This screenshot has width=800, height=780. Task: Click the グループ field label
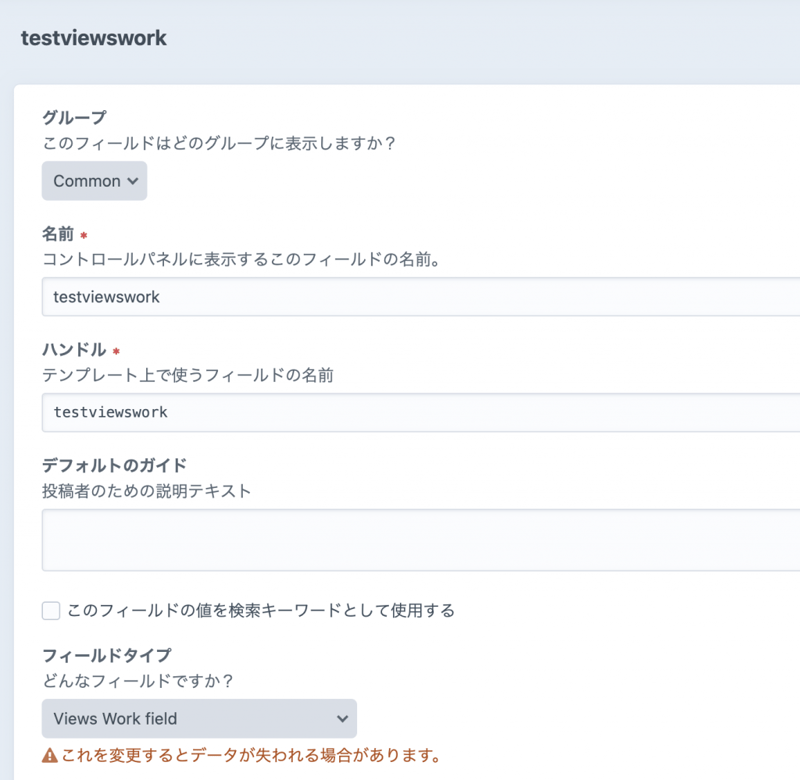click(x=74, y=117)
